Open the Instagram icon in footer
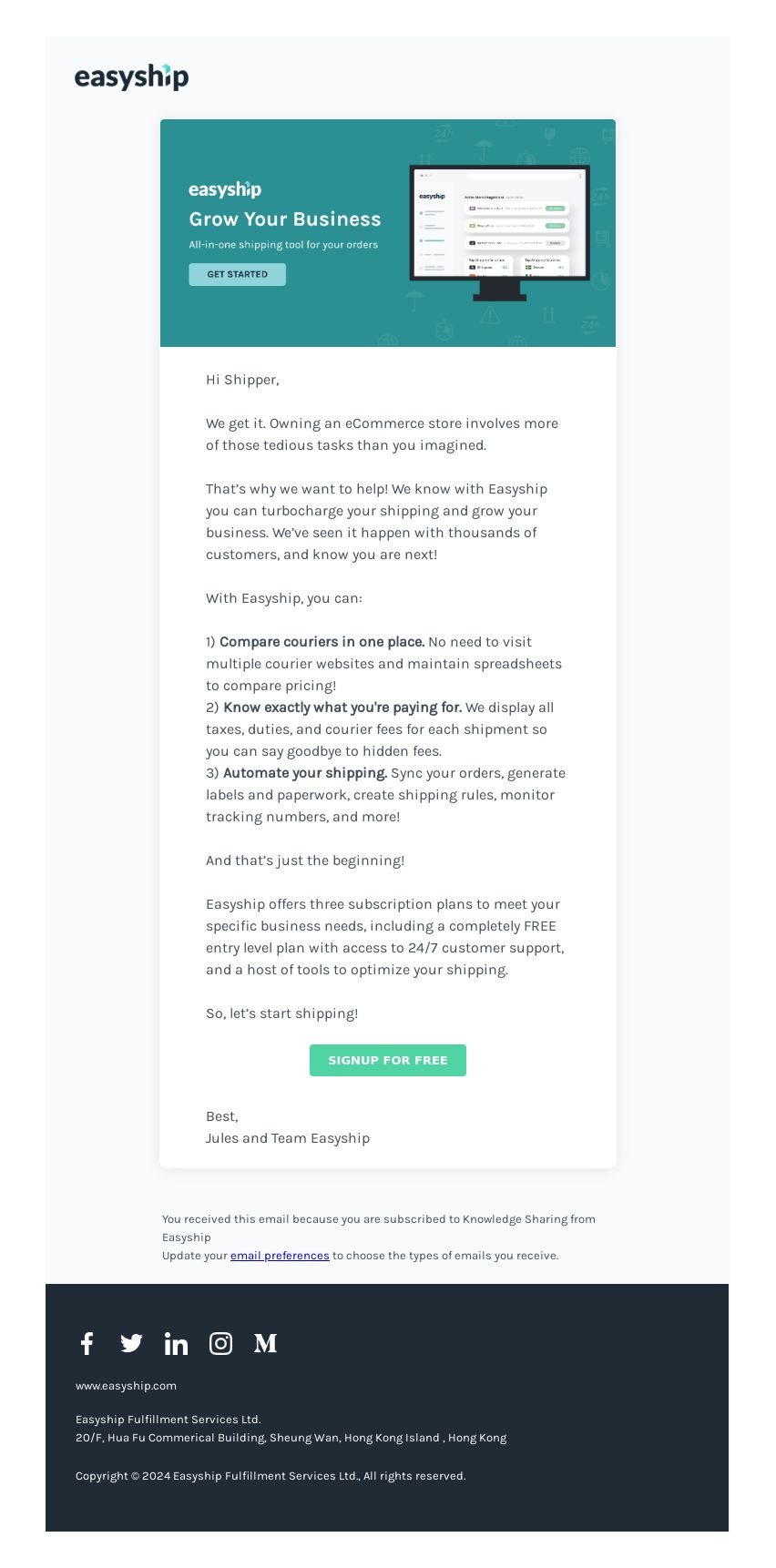 click(220, 1343)
